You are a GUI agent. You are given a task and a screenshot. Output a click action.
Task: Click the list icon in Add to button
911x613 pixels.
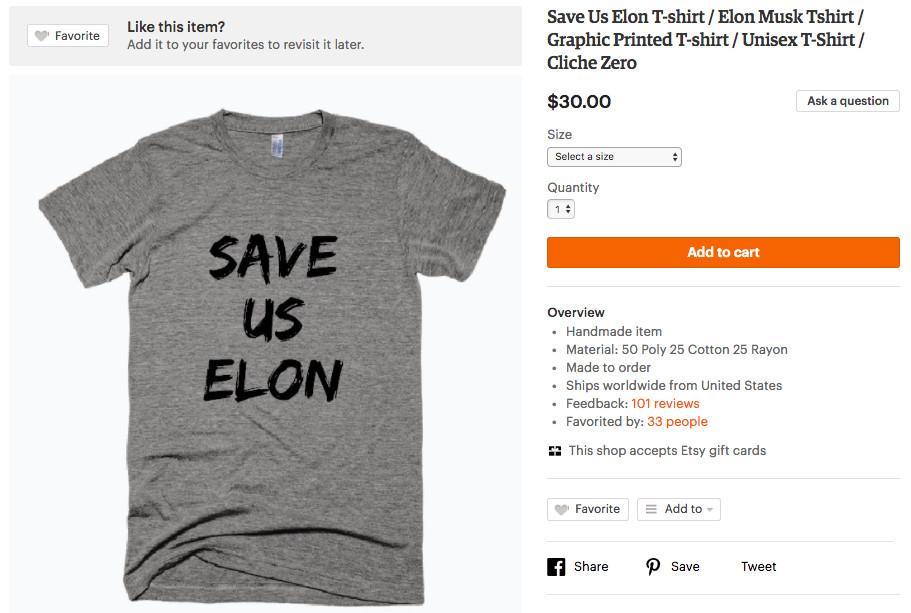pos(651,509)
